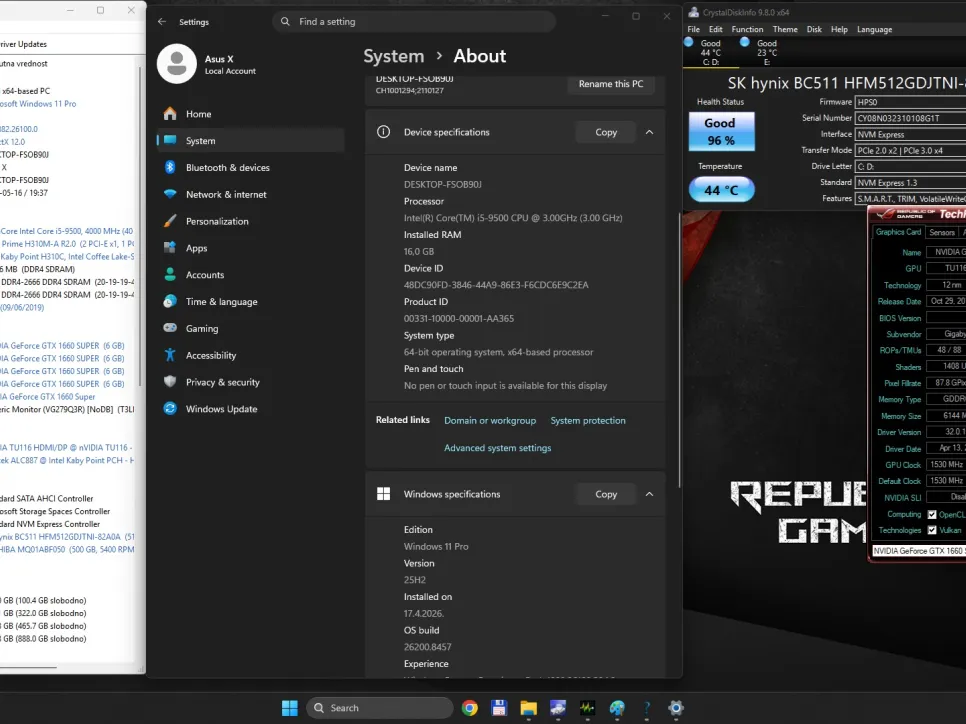Open Accounts settings
The height and width of the screenshot is (724, 966).
click(250, 275)
